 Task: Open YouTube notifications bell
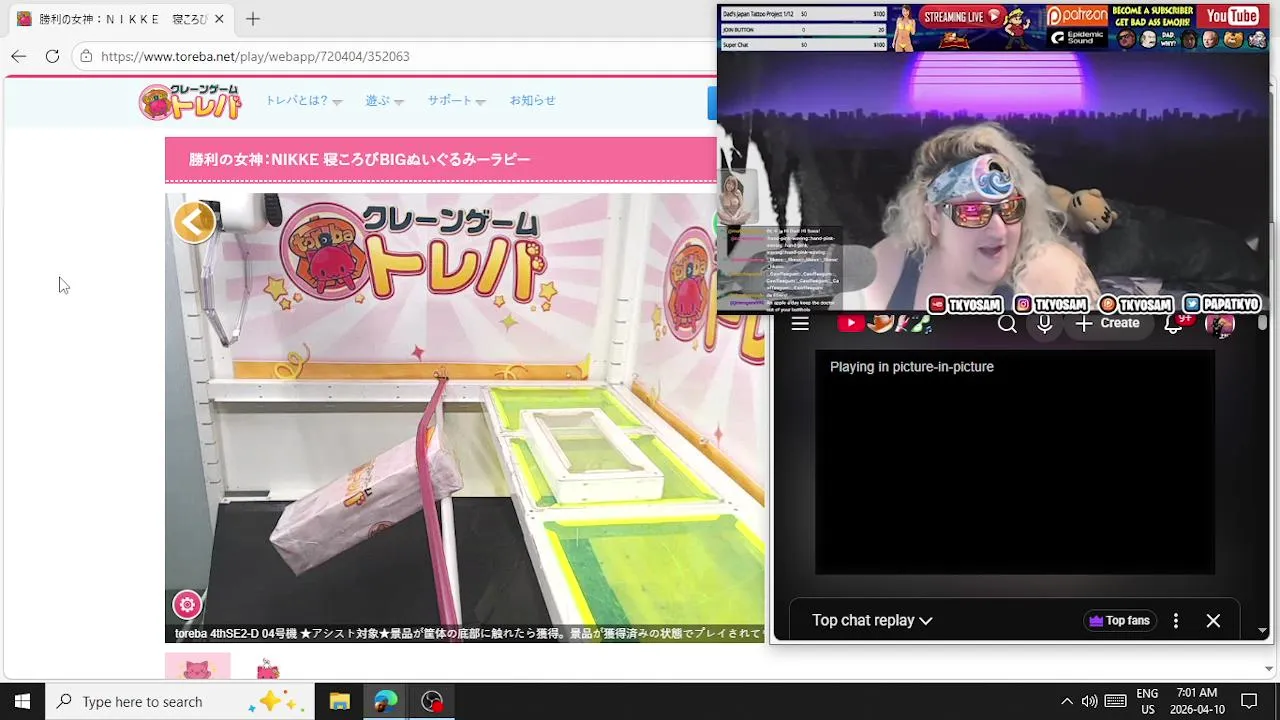1174,323
